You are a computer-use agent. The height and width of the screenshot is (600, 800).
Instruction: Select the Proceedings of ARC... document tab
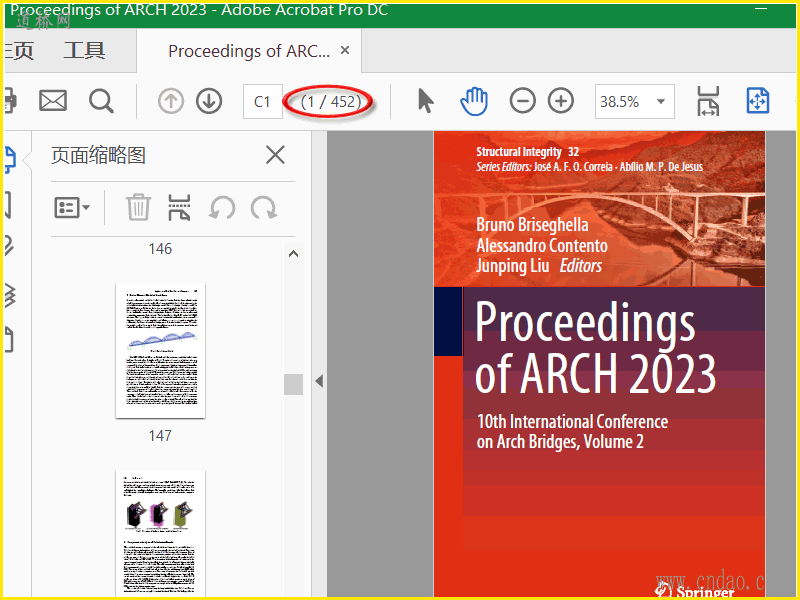[x=249, y=51]
